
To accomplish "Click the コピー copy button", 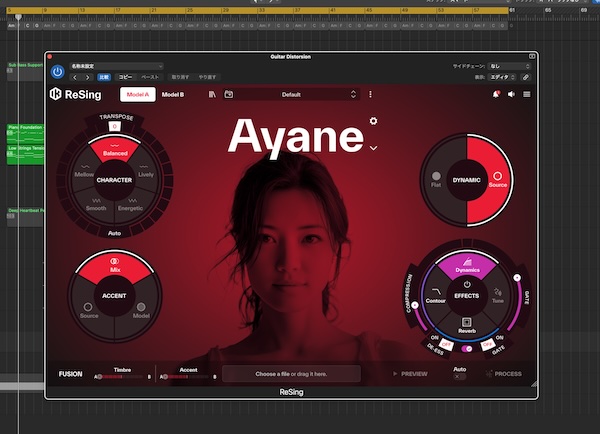I will [x=125, y=77].
